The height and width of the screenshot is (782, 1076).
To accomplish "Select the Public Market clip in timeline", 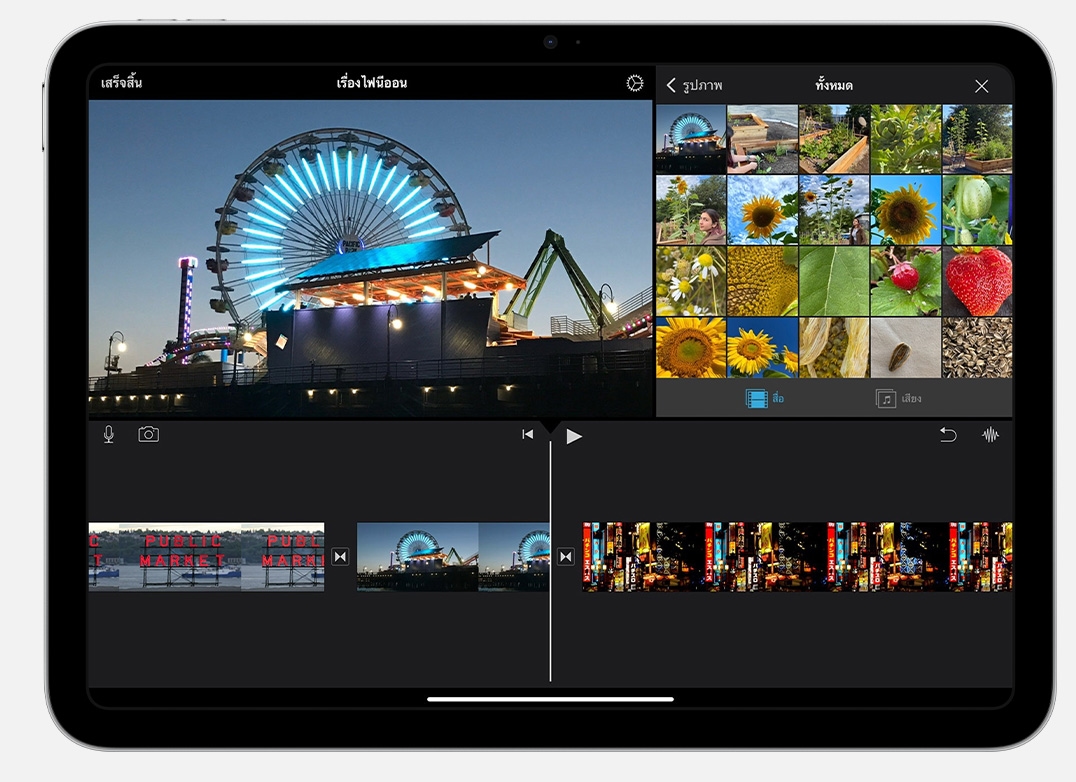I will click(206, 557).
